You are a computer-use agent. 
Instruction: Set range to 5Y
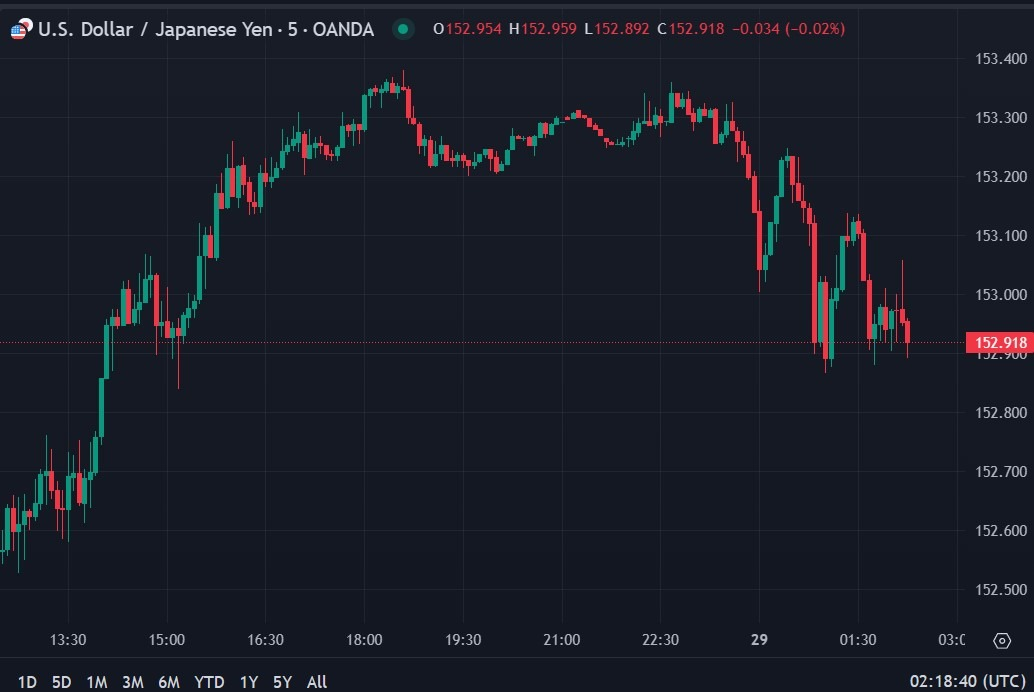(282, 681)
